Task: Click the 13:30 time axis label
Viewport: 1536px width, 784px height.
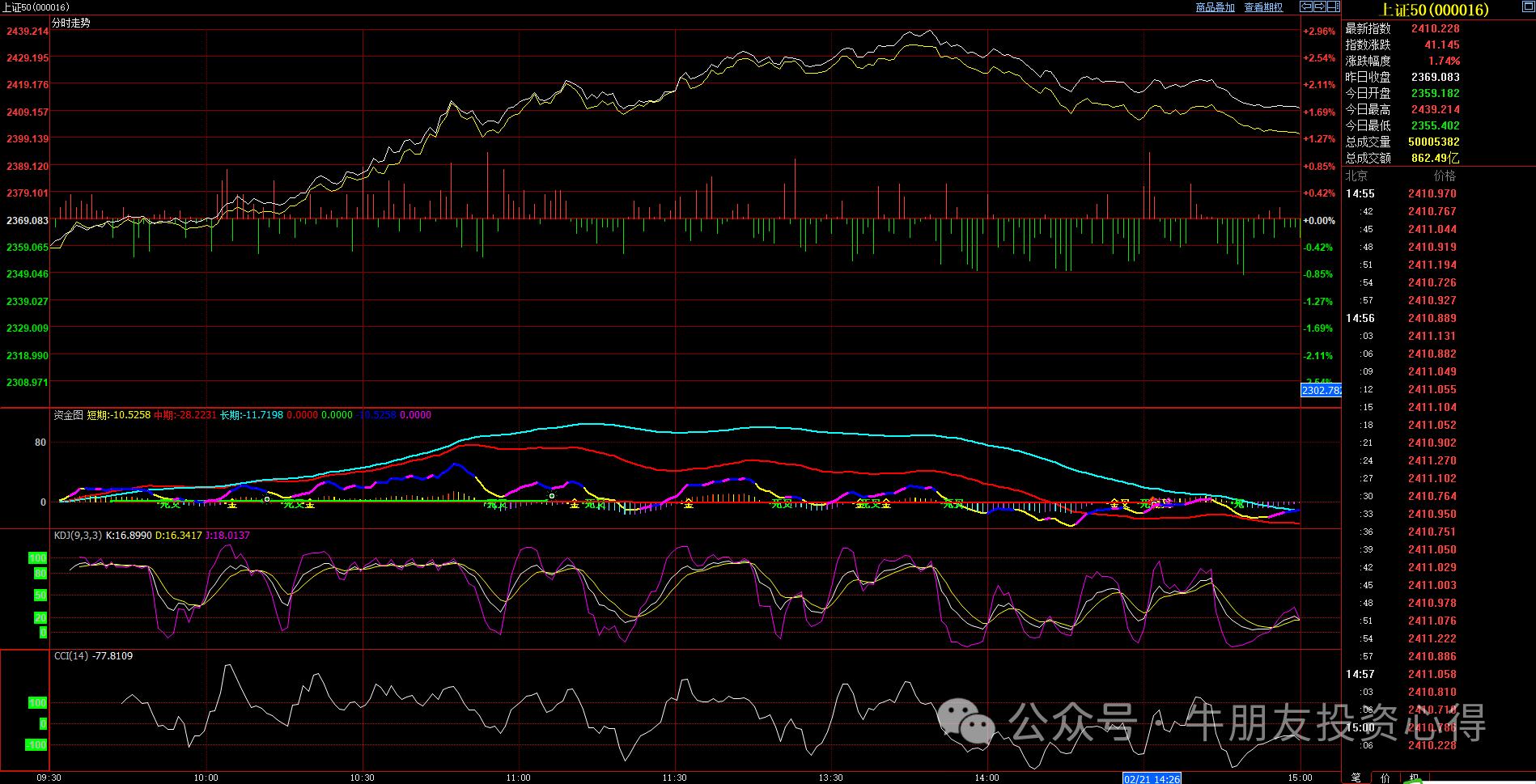Action: coord(830,778)
